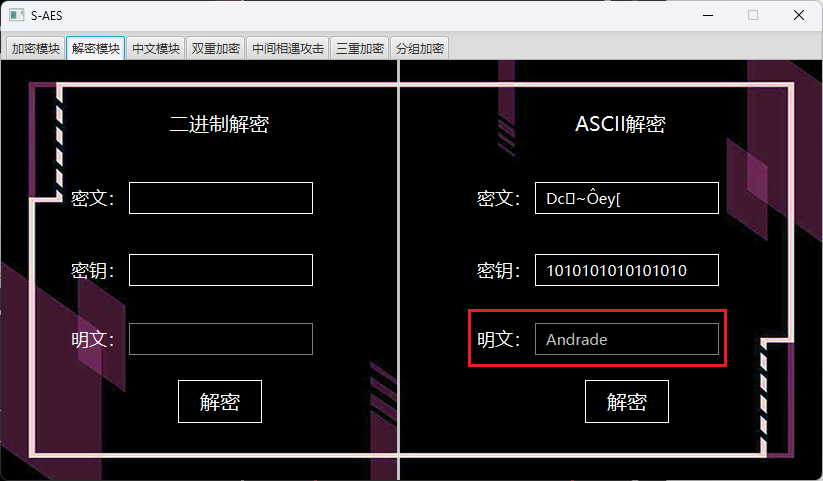Focus the binary 密钥 input field
Screen dimensions: 823x481
coord(221,270)
